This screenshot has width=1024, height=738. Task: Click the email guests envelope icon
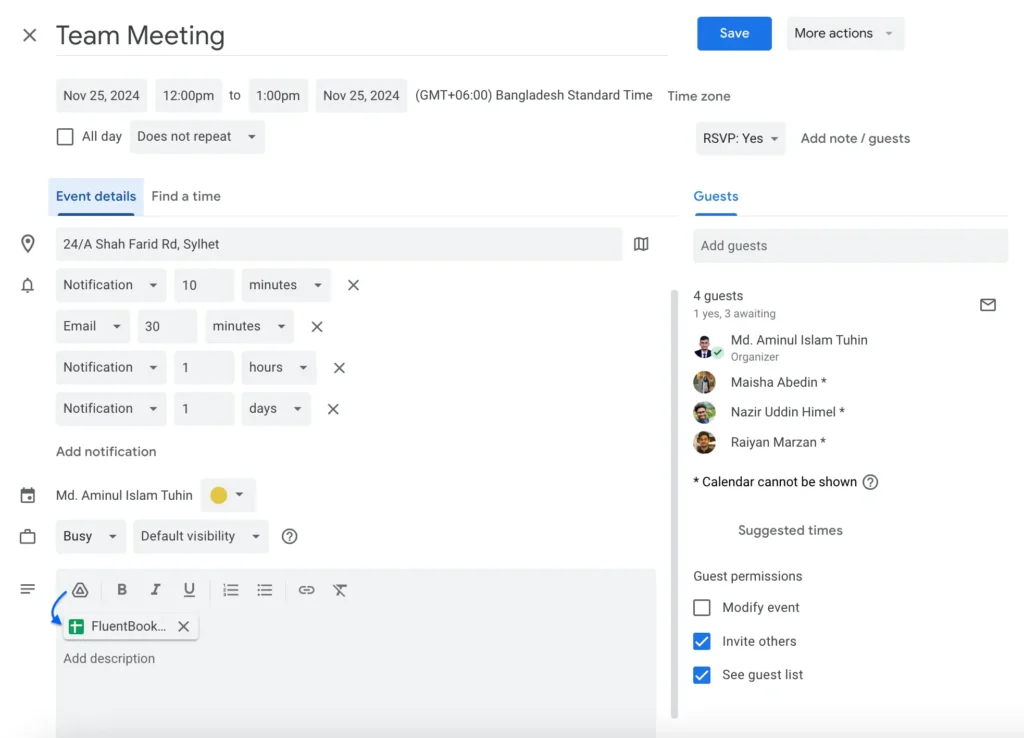[x=987, y=305]
